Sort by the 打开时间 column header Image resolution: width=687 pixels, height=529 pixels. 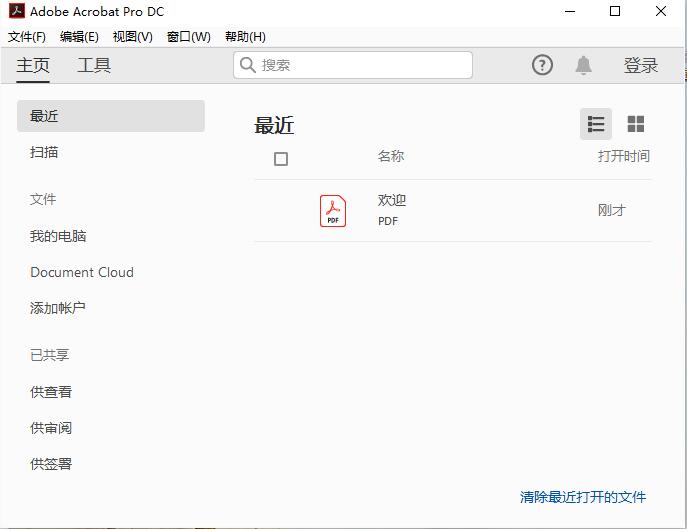(x=624, y=156)
